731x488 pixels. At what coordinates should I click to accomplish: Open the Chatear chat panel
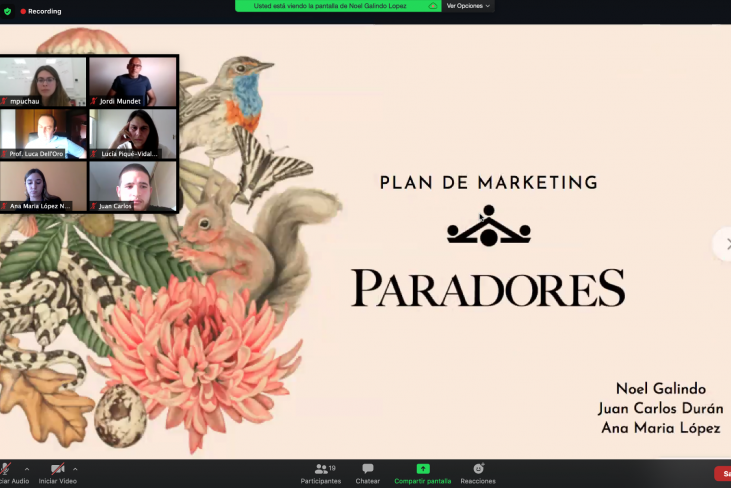click(367, 473)
